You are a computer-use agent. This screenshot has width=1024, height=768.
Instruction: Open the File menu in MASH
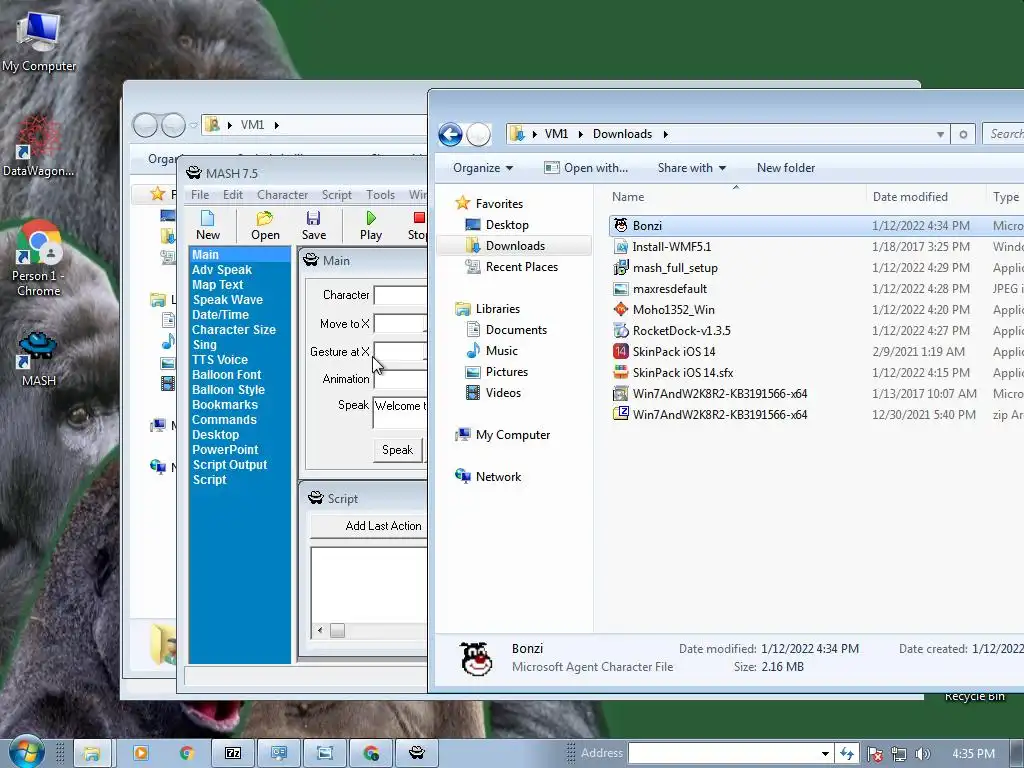click(x=200, y=195)
